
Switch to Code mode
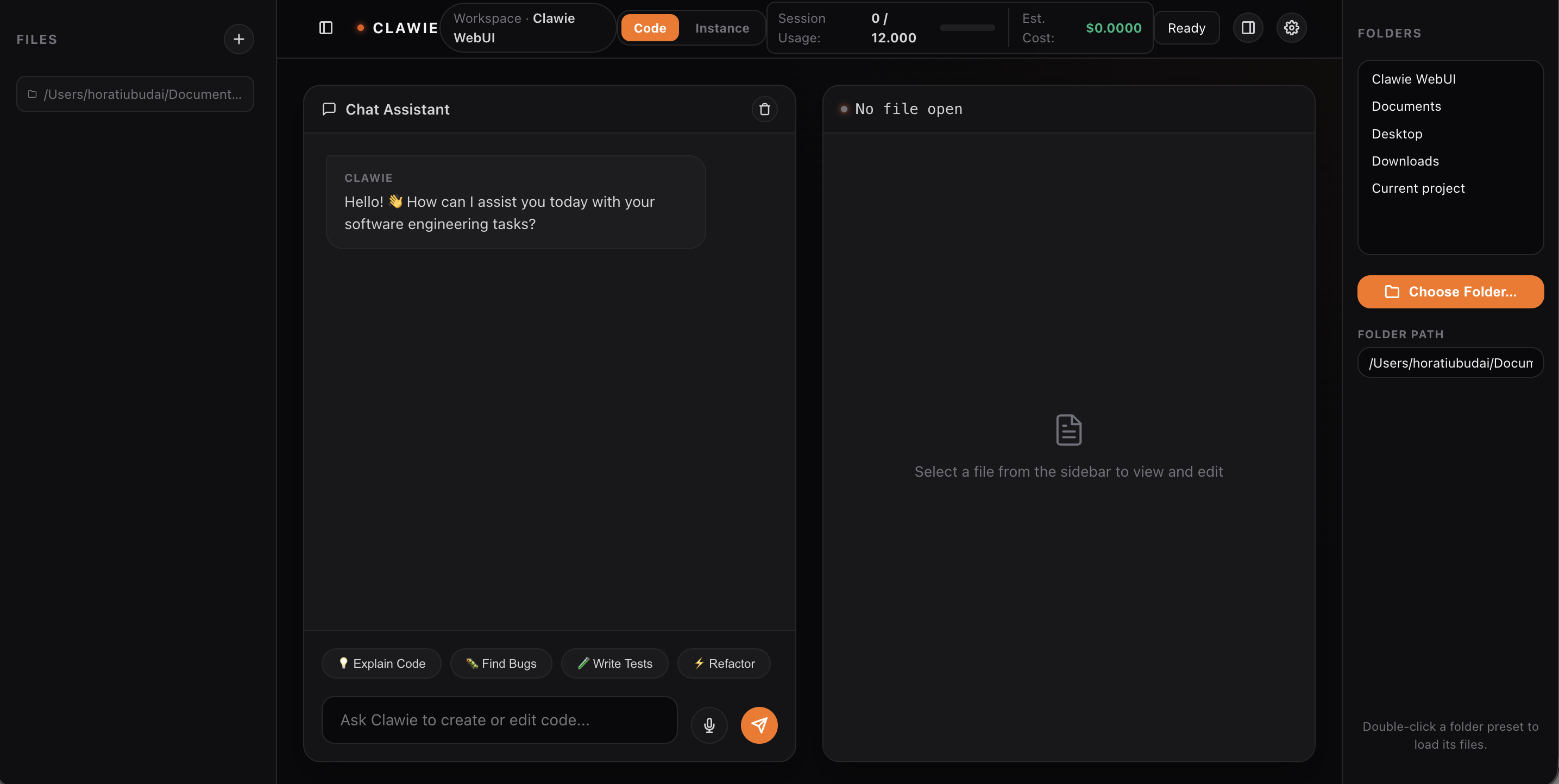pos(650,28)
